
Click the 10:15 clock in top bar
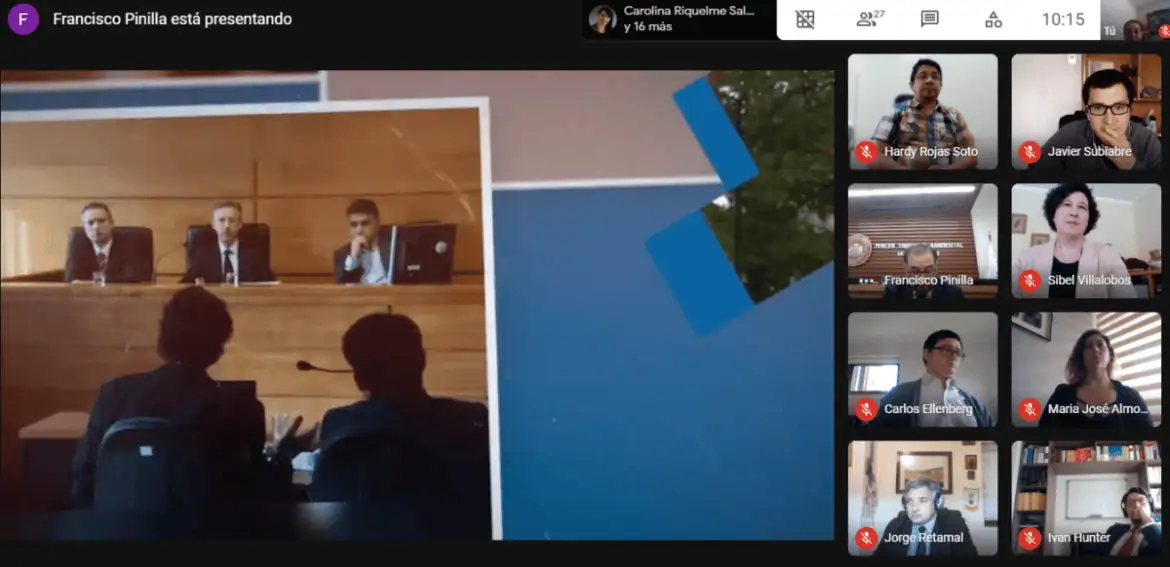pos(1062,19)
